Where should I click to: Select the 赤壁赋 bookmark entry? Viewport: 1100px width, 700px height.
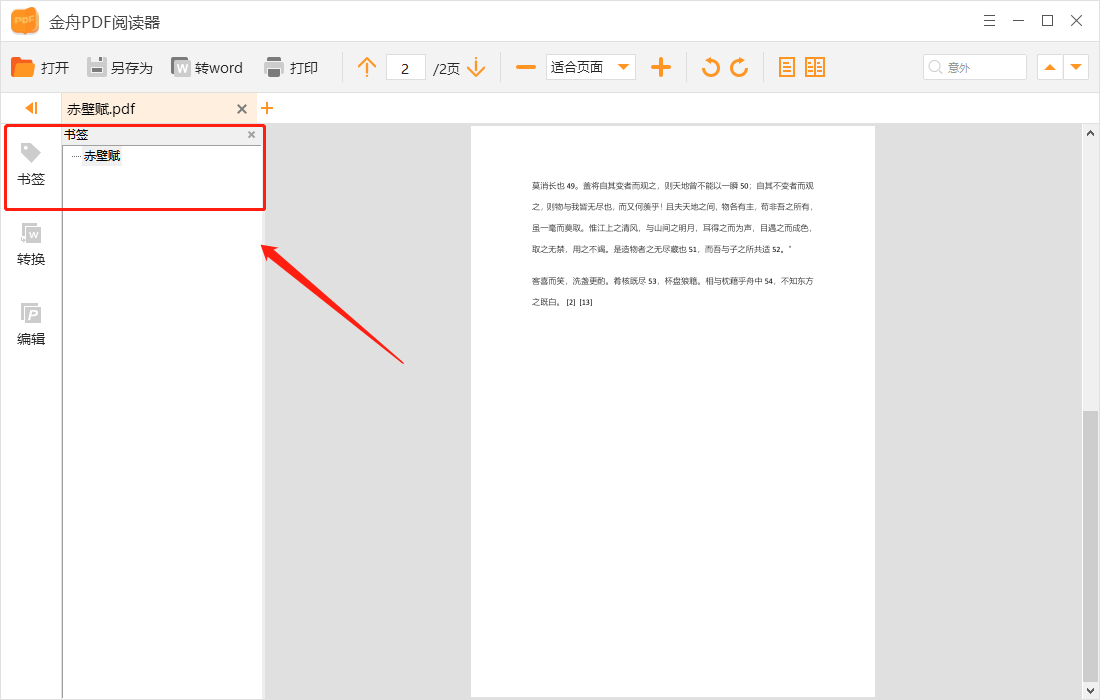102,156
